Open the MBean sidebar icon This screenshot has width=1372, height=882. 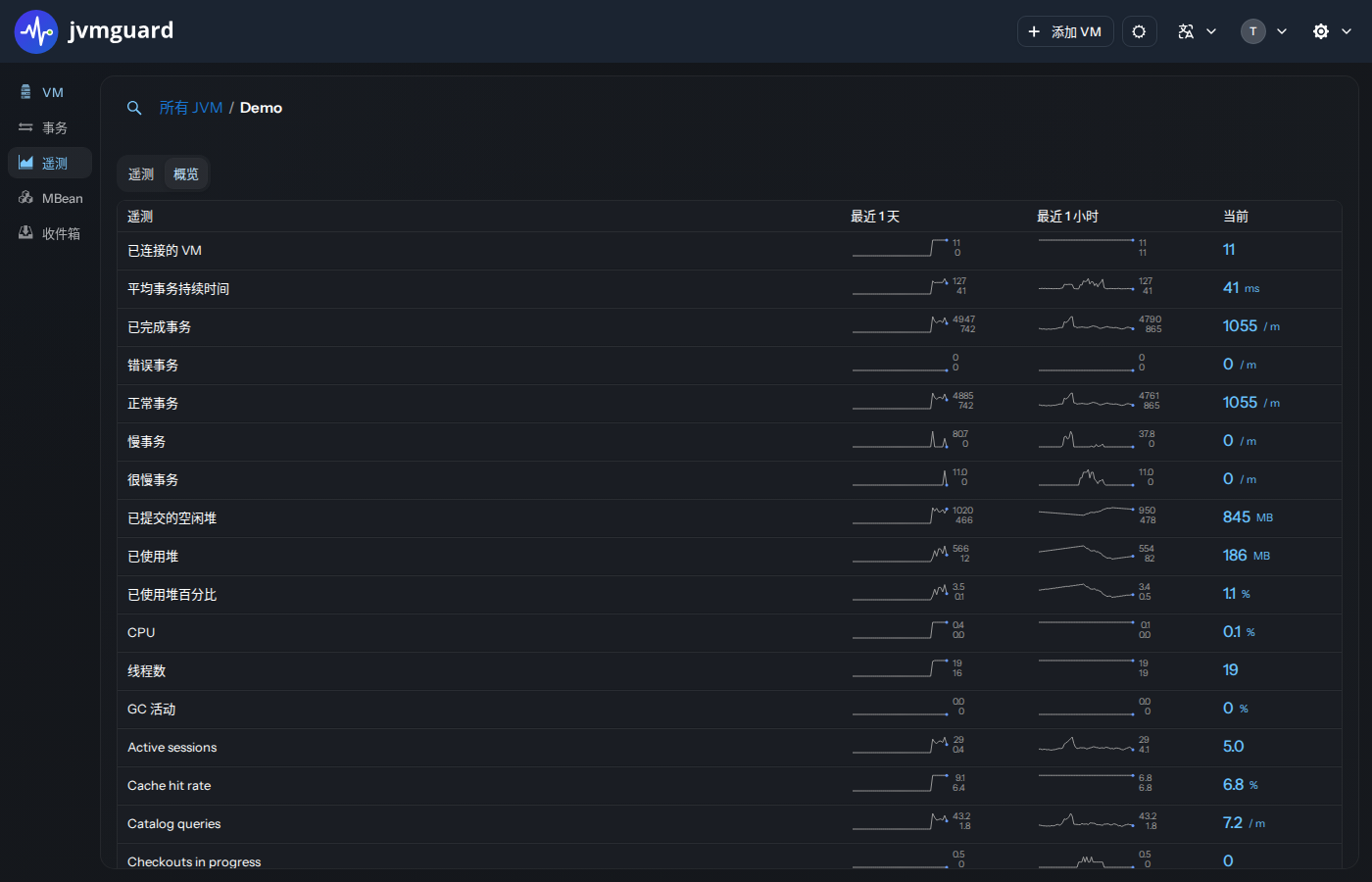click(x=25, y=198)
